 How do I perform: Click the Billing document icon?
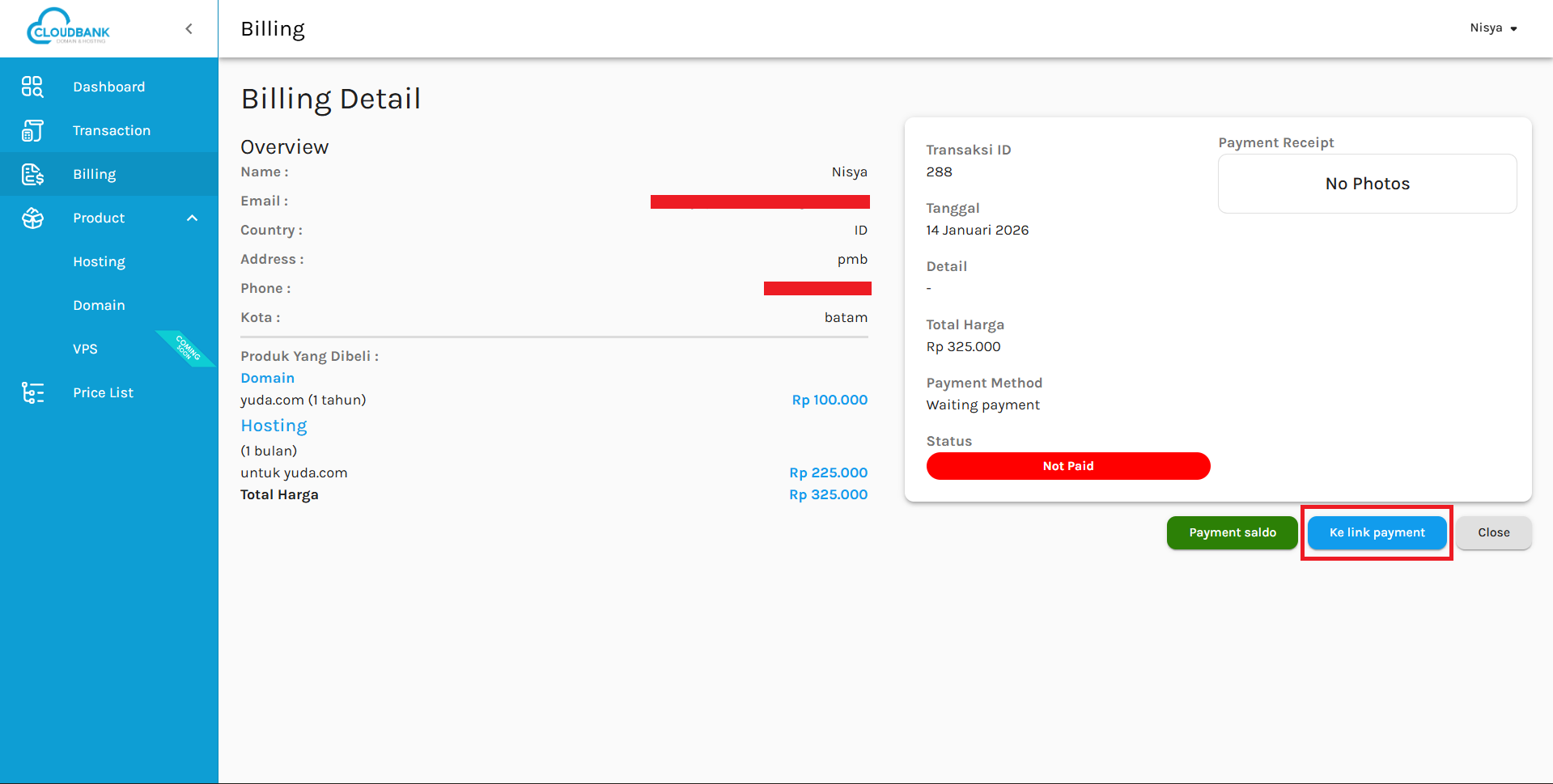point(32,174)
